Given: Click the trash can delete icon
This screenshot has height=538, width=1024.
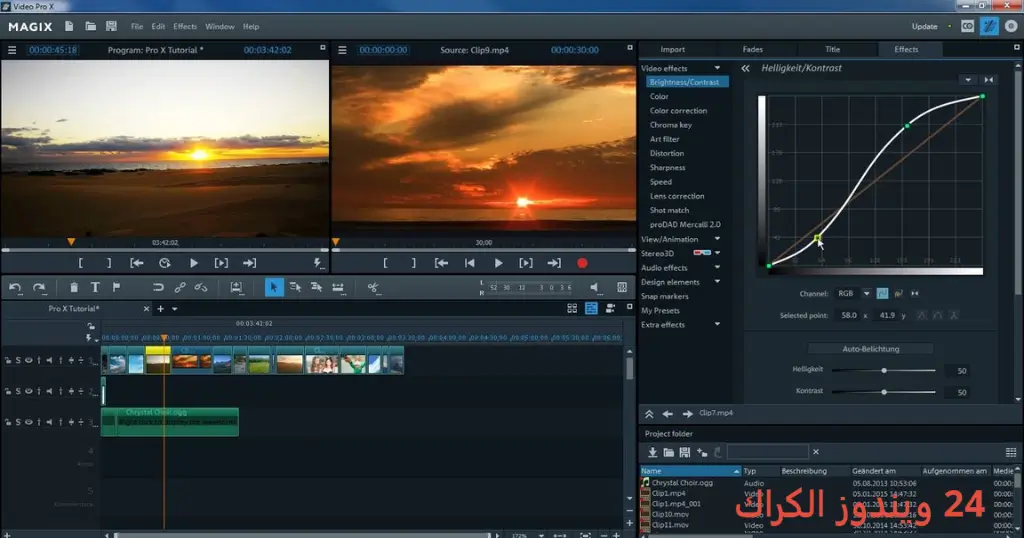Looking at the screenshot, I should (x=74, y=287).
